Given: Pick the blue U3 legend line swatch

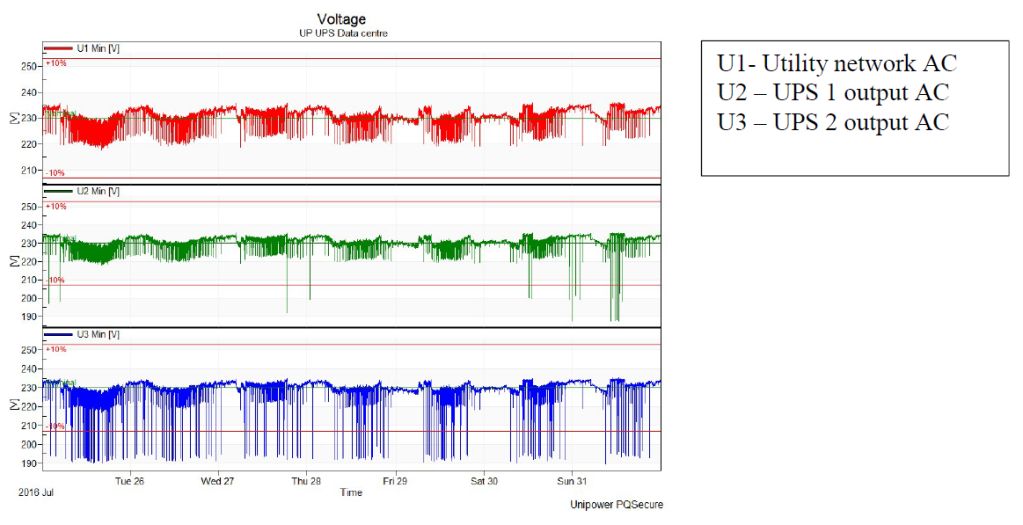Looking at the screenshot, I should [58, 335].
